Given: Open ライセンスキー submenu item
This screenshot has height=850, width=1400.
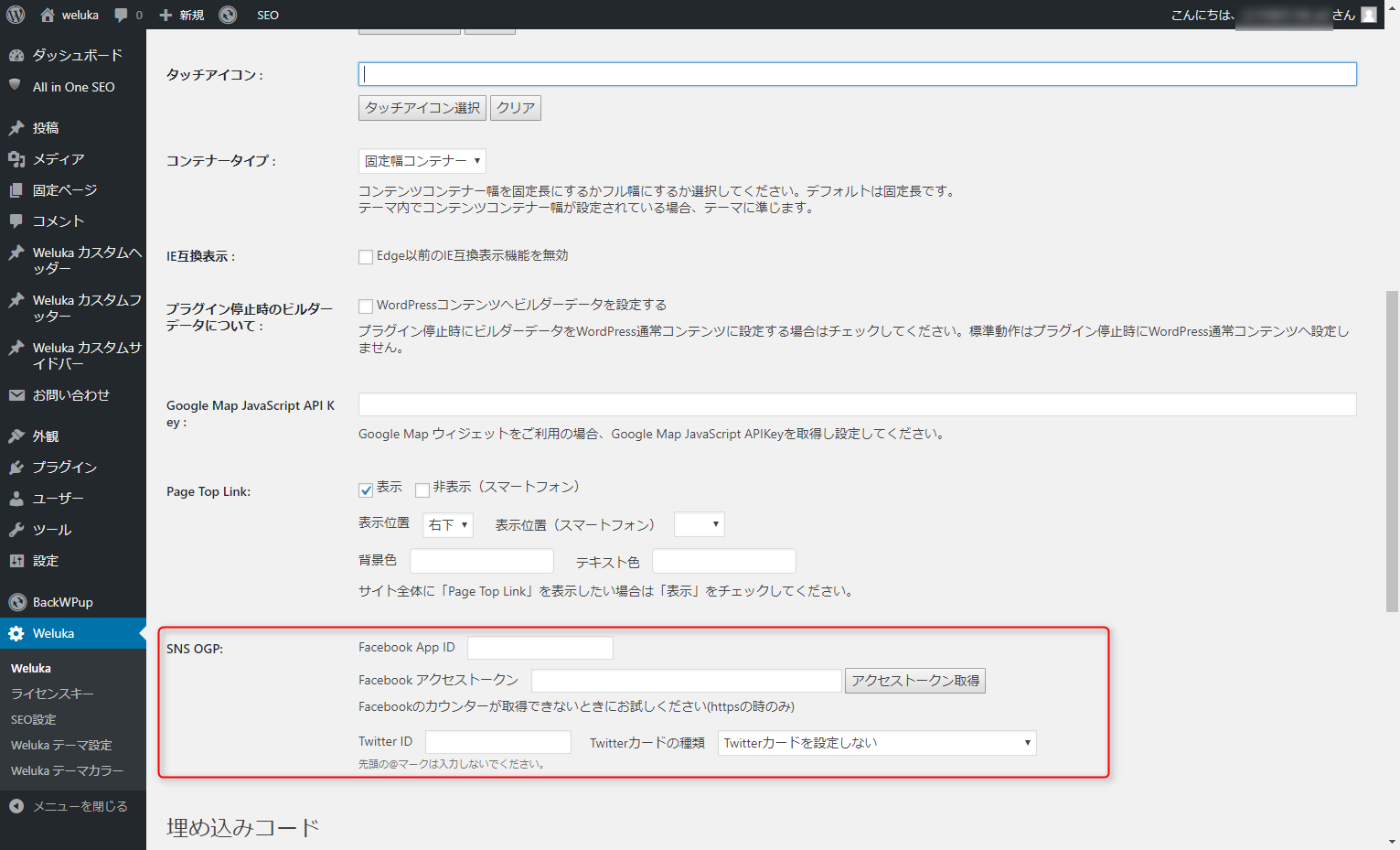Looking at the screenshot, I should tap(52, 694).
